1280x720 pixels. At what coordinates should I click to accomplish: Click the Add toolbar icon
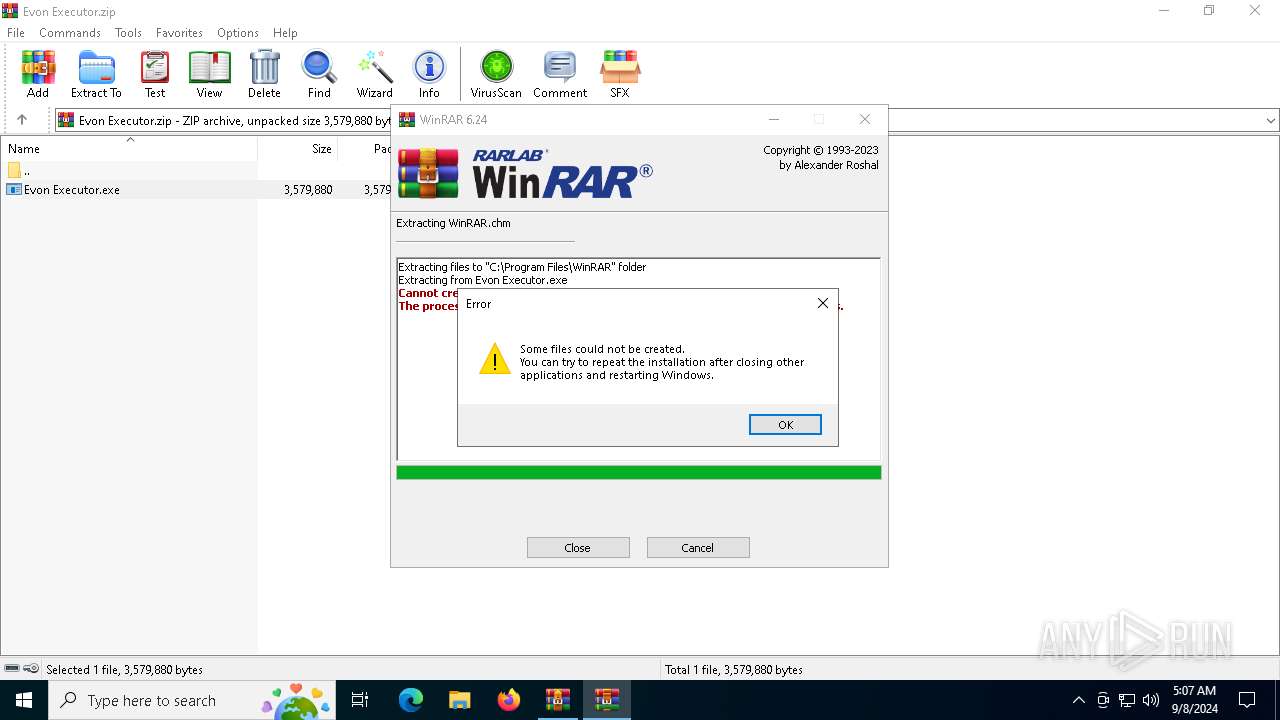pos(38,75)
